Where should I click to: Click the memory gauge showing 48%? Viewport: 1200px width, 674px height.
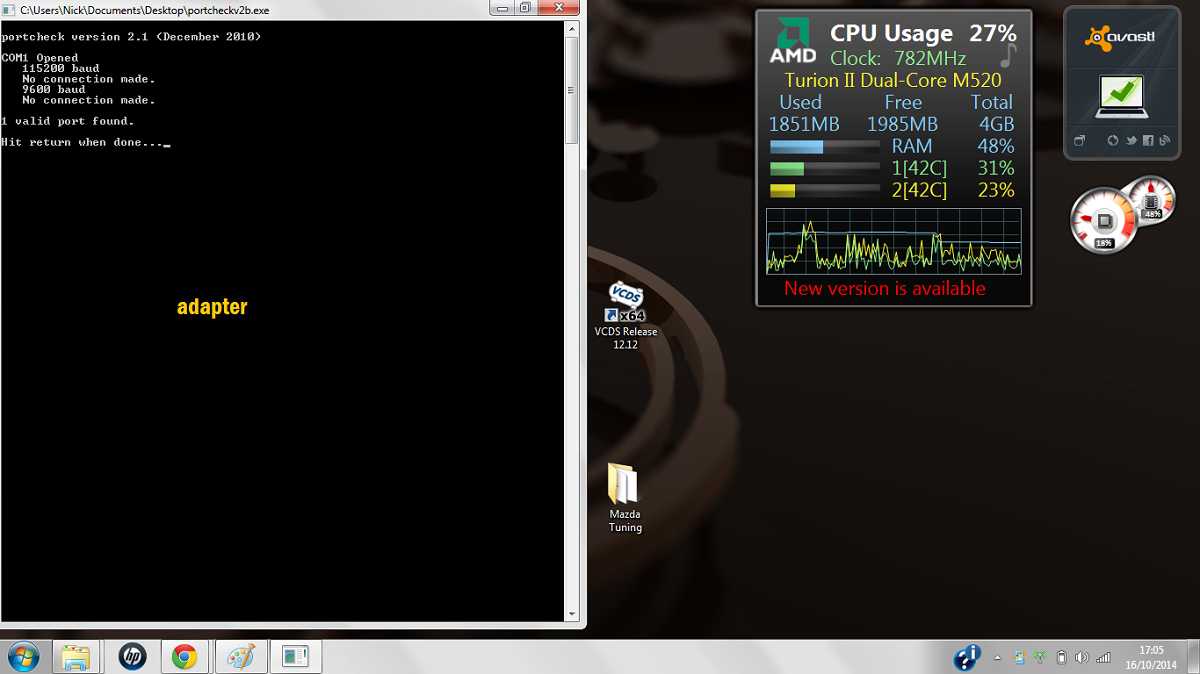tap(1150, 200)
